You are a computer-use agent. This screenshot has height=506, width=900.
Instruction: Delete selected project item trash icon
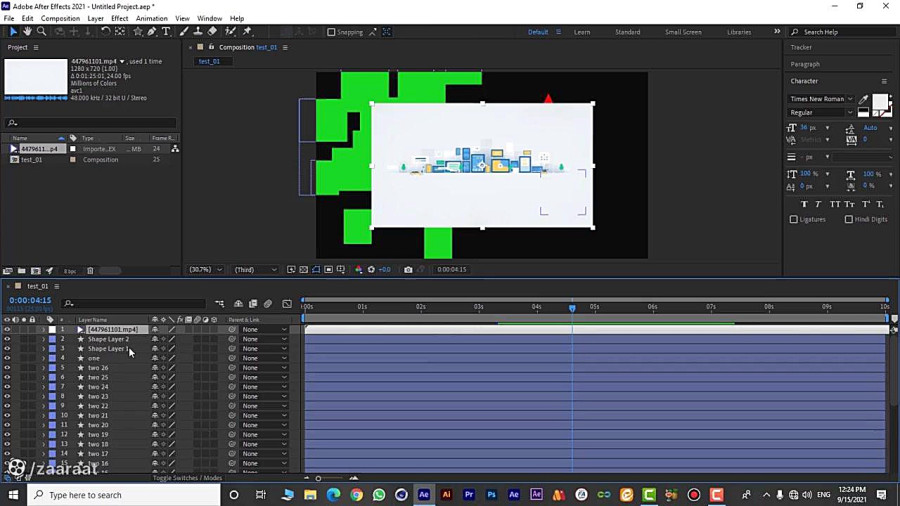tap(90, 271)
